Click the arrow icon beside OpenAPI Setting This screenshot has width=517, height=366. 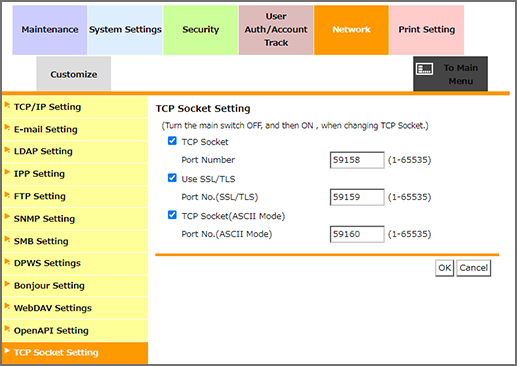pos(7,329)
